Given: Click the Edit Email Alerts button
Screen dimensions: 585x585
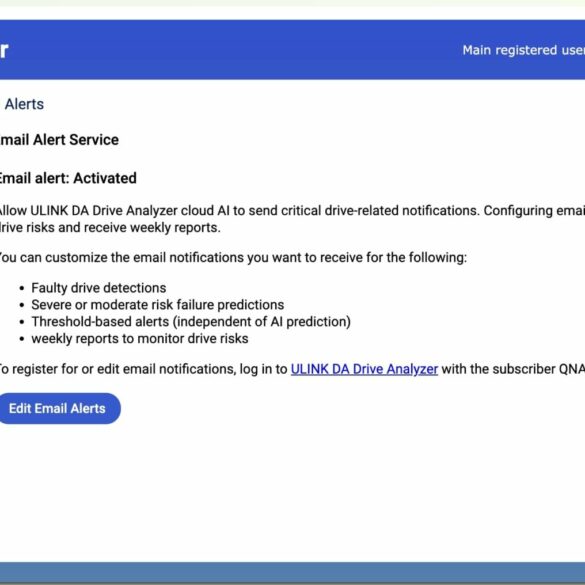Looking at the screenshot, I should [x=59, y=408].
